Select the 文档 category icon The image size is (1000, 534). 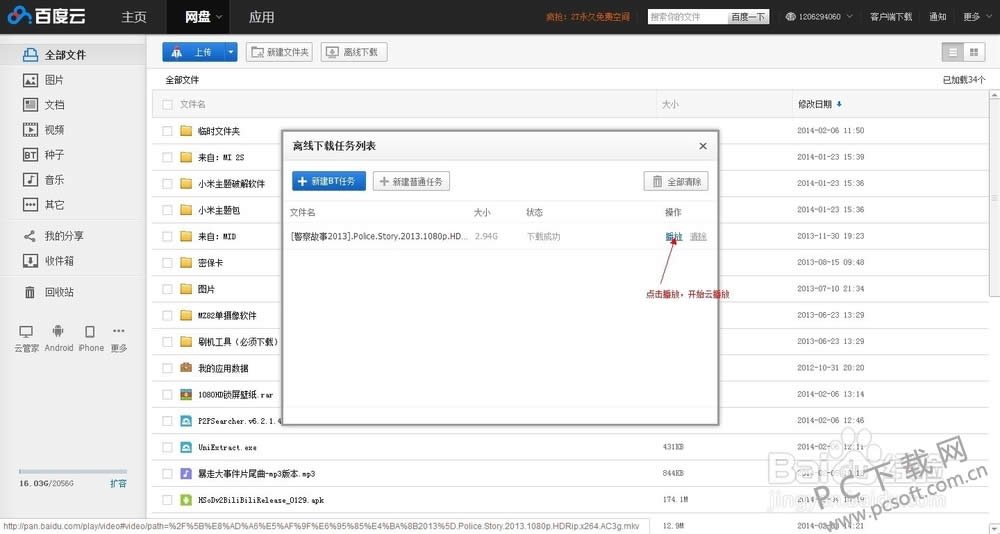click(x=30, y=105)
